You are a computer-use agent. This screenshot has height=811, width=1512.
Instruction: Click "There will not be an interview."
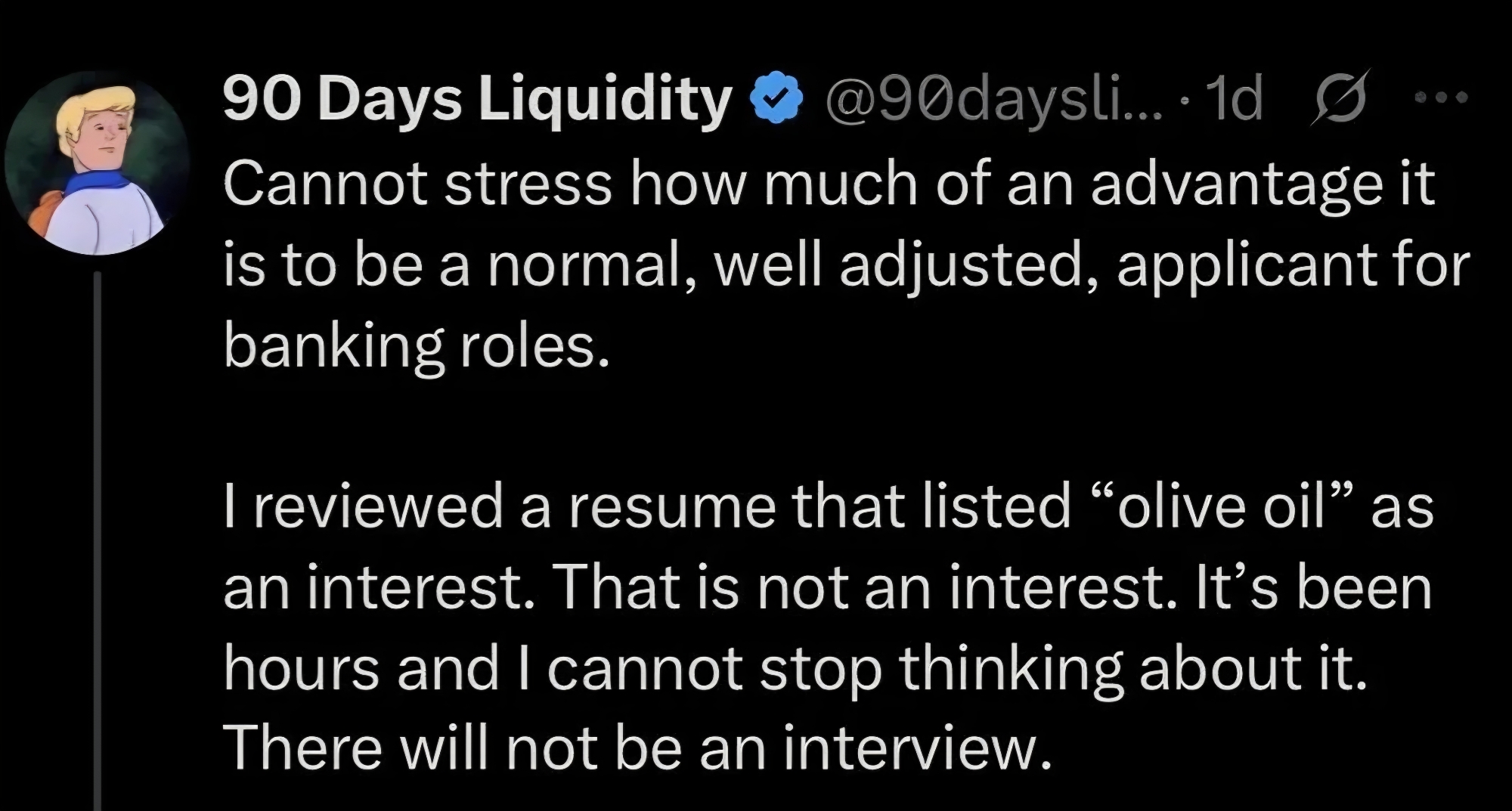pyautogui.click(x=637, y=747)
